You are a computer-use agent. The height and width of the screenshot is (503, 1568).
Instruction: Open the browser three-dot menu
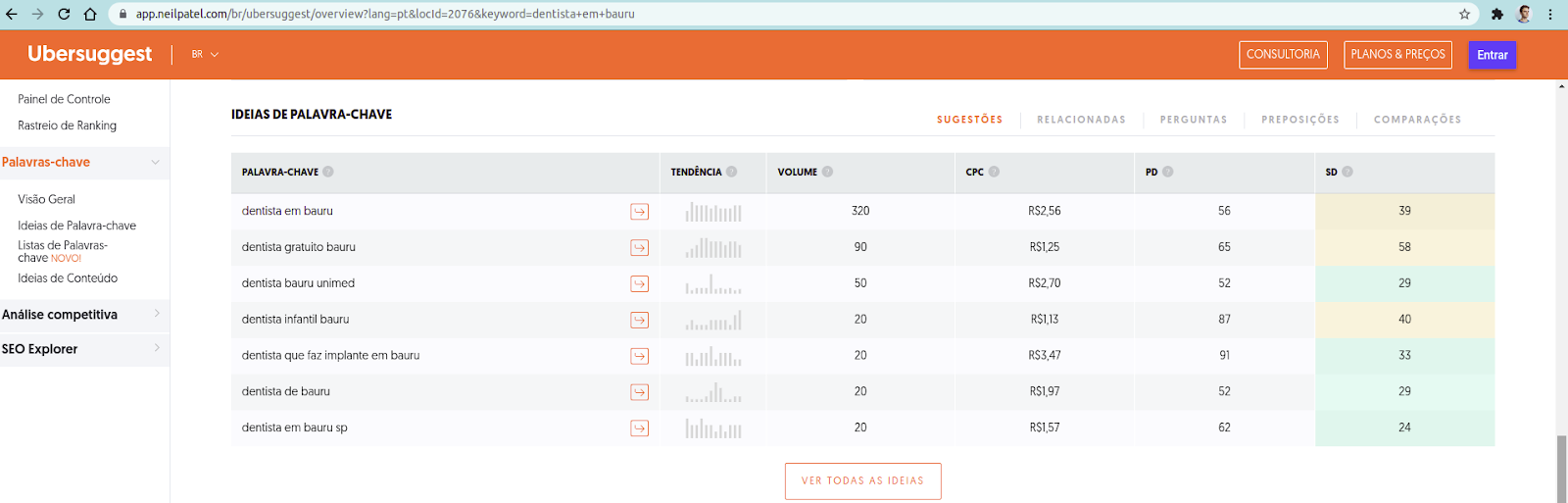[1550, 14]
